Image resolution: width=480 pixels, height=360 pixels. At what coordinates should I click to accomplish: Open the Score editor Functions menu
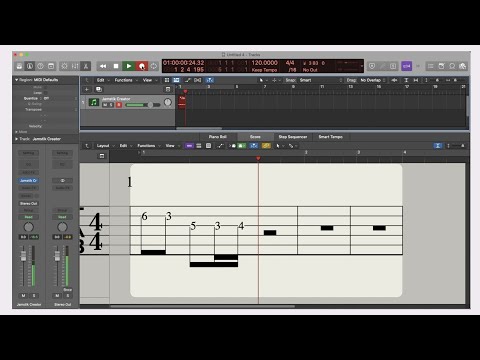point(149,146)
